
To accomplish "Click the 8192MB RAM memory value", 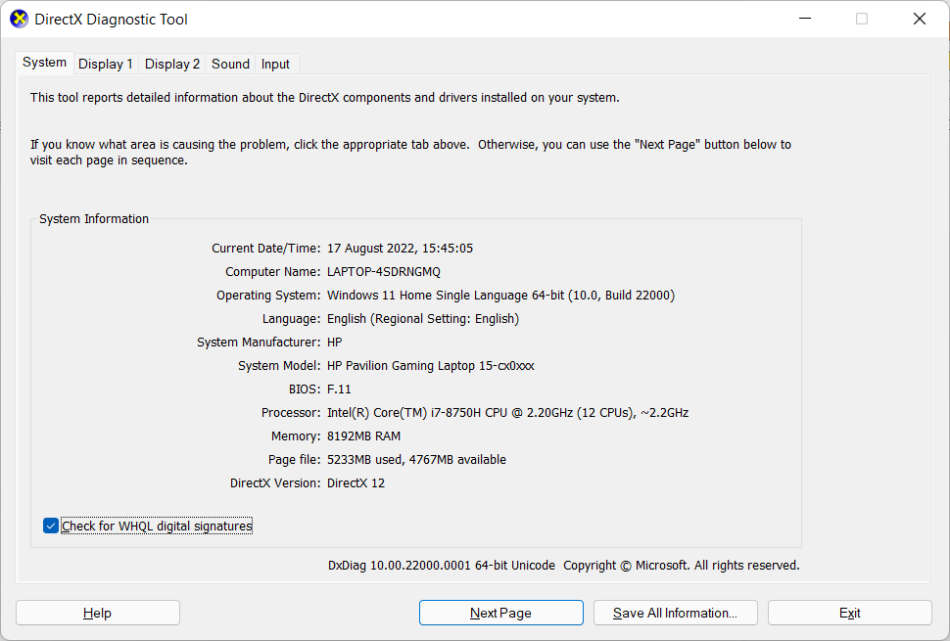I will [363, 437].
